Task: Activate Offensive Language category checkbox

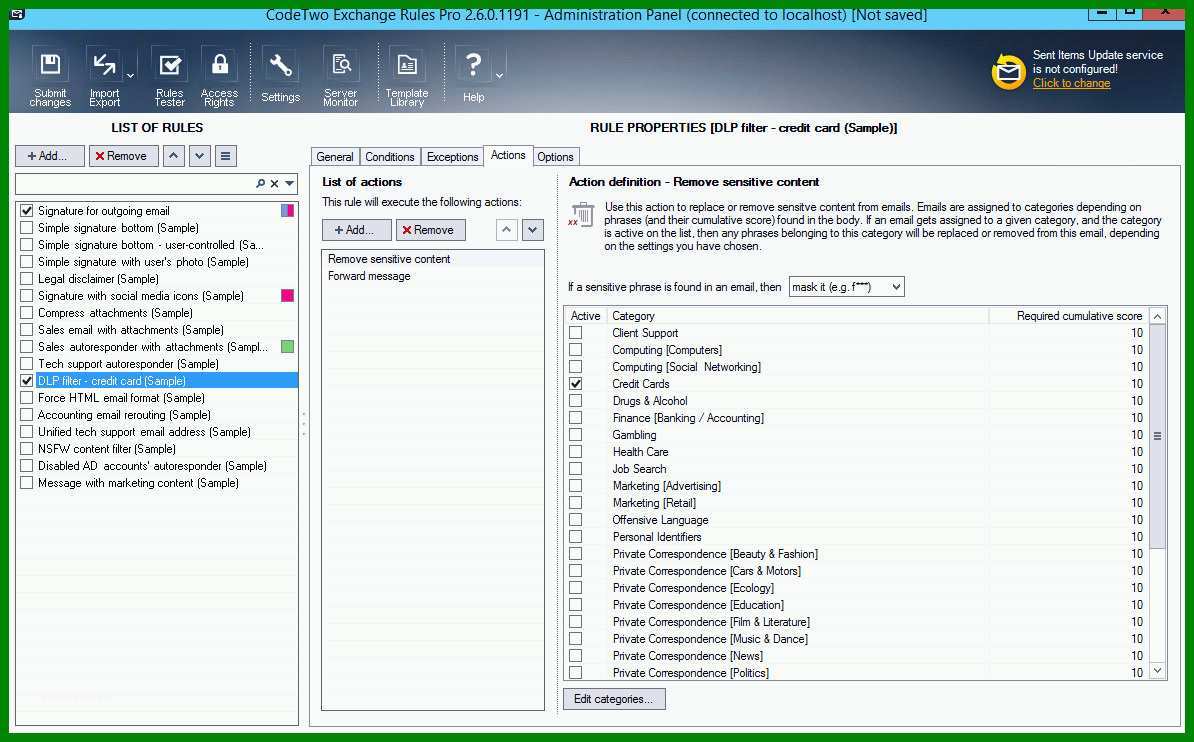Action: pyautogui.click(x=576, y=520)
